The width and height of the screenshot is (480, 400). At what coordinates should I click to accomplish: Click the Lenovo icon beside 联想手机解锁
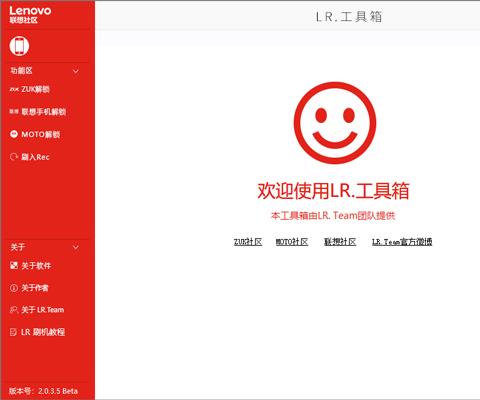tap(14, 112)
